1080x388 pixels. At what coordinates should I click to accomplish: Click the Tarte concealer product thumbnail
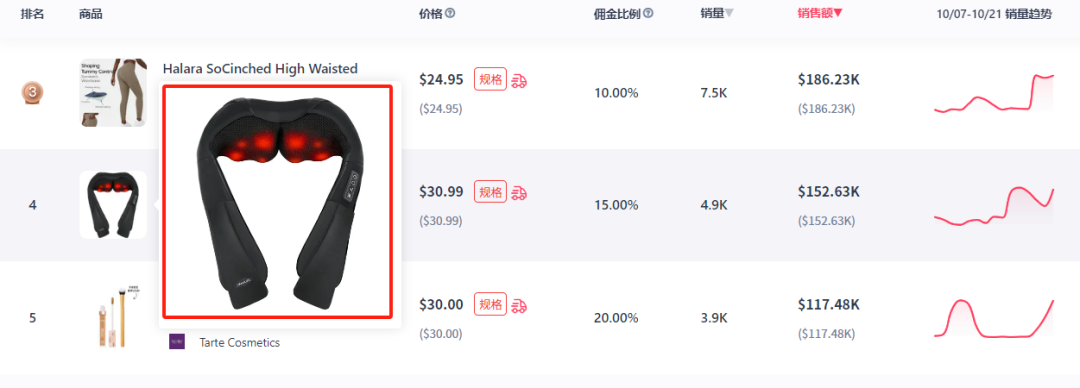tap(113, 317)
